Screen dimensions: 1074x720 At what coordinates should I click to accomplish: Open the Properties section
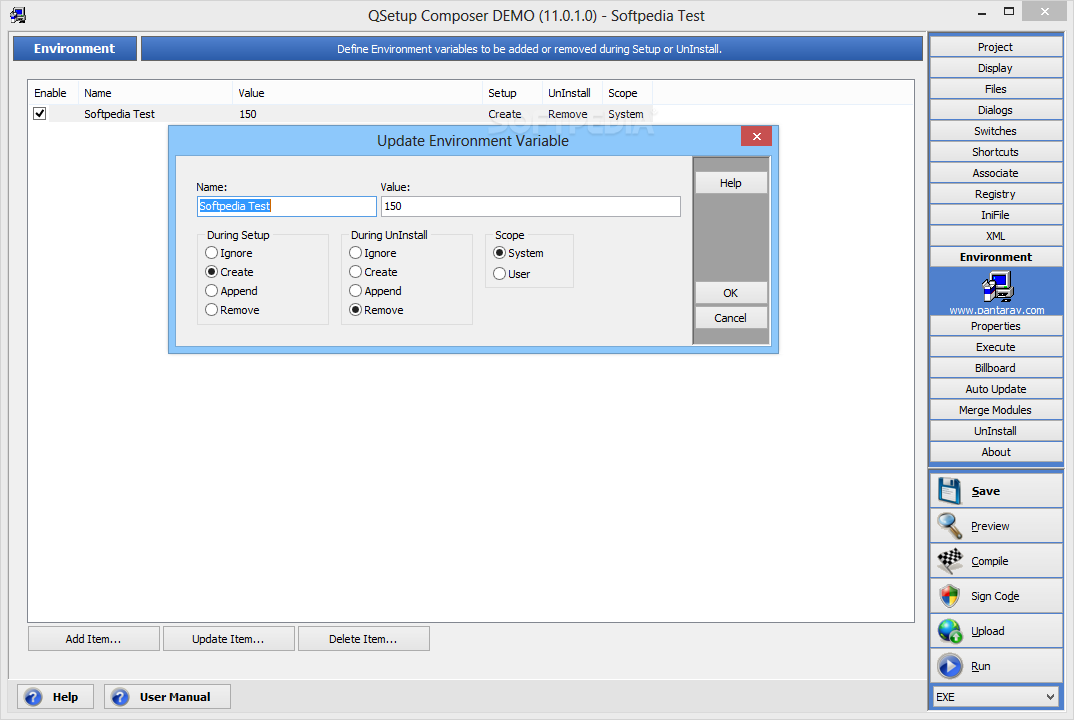pyautogui.click(x=996, y=326)
